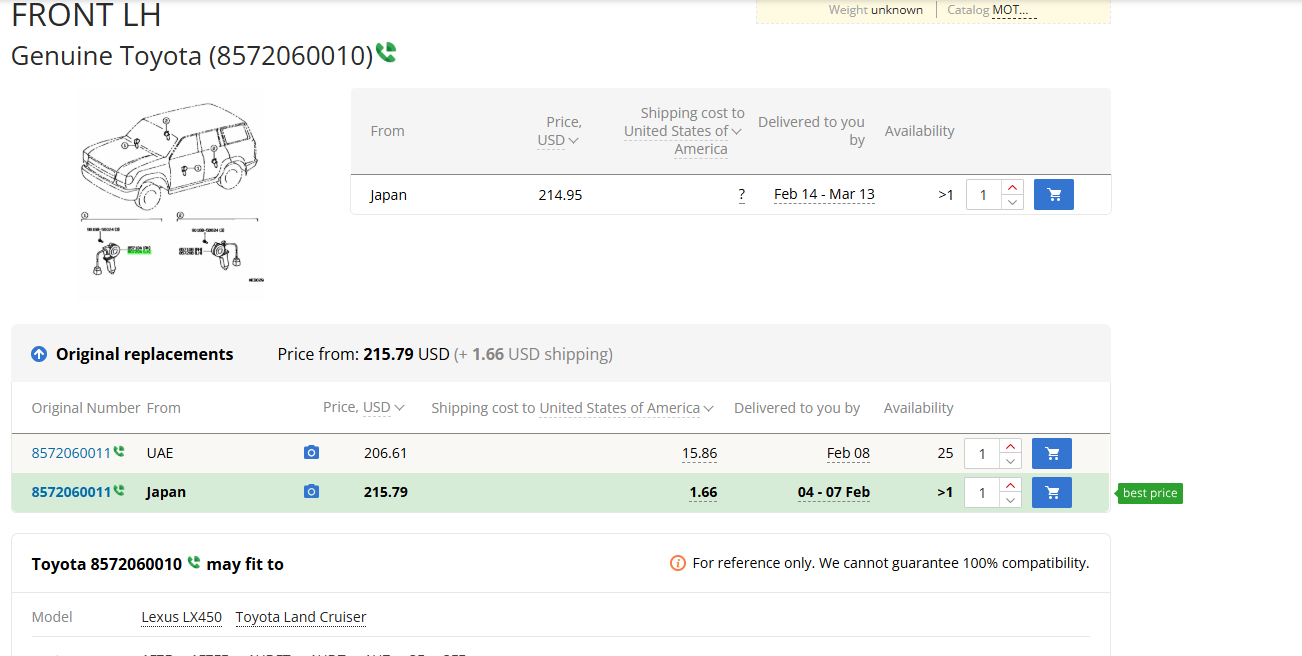Change United States of America in replacements table
This screenshot has height=656, width=1302.
pyautogui.click(x=627, y=408)
